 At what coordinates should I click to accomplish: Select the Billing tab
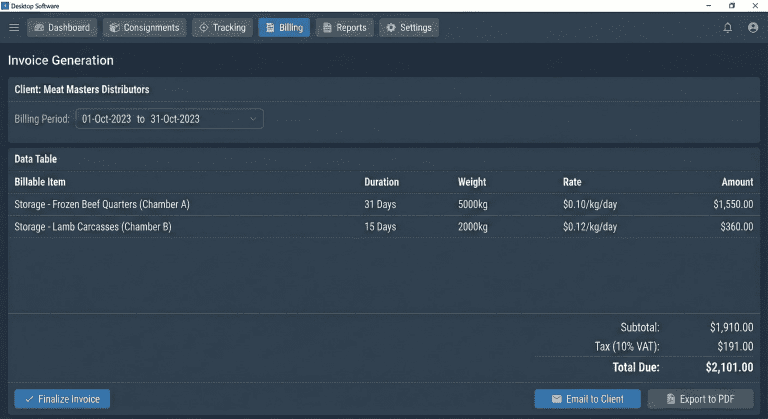click(284, 28)
